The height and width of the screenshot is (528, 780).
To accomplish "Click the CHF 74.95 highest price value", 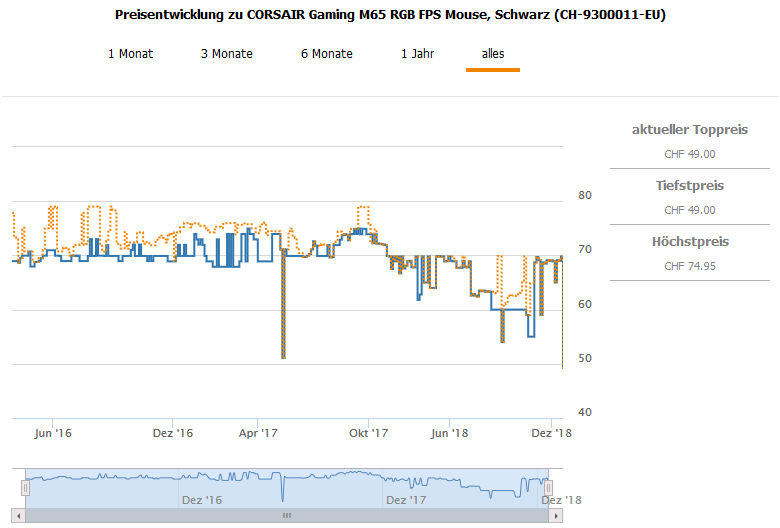I will (690, 266).
